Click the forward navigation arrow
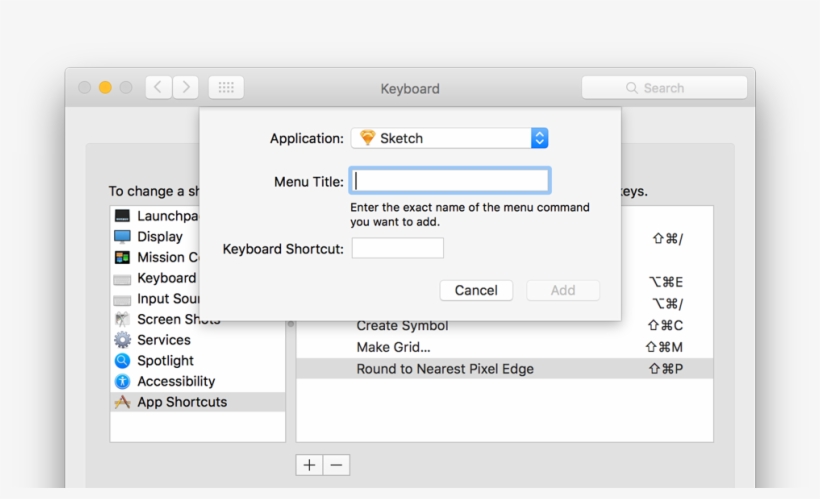 tap(186, 87)
